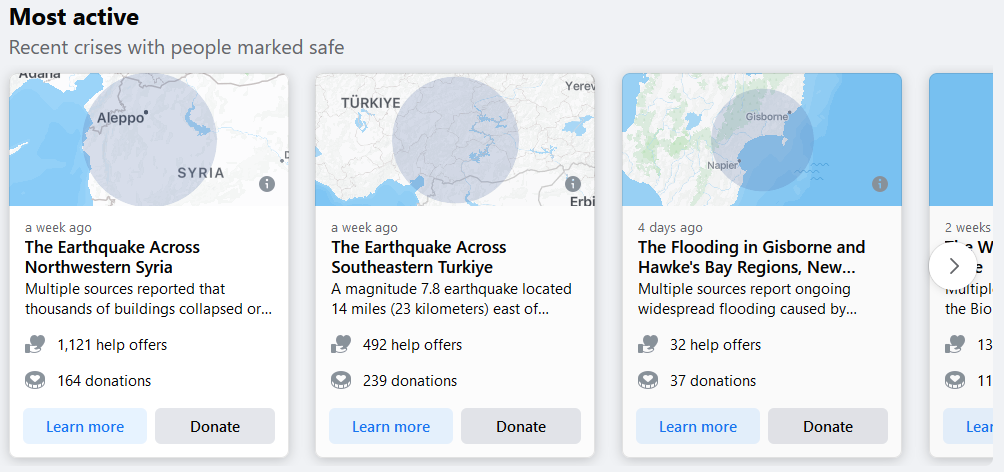Screen dimensions: 1004x472
Task: Open "The Earthquake Across Northwestern Syria" title
Action: [x=112, y=257]
